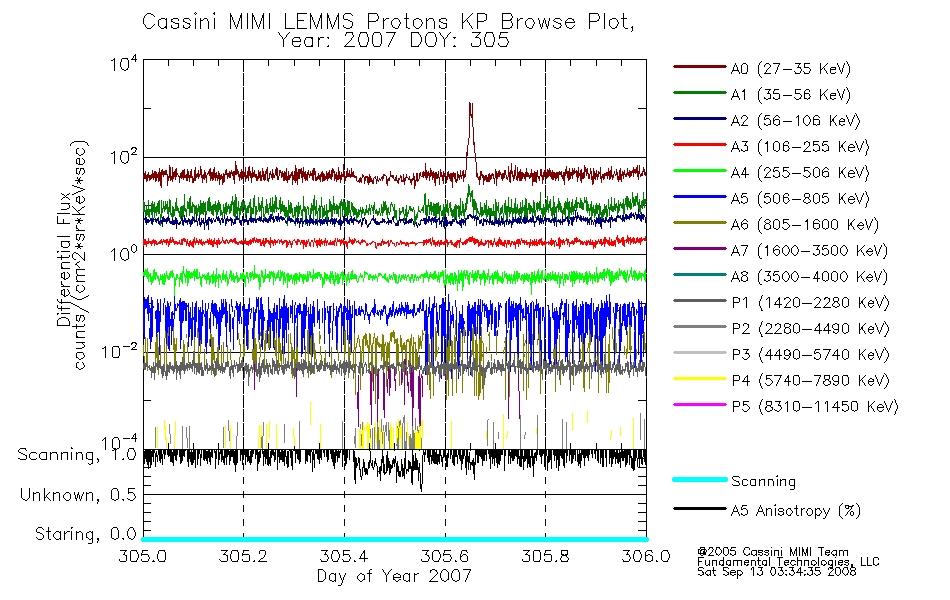This screenshot has height=600, width=950.
Task: Click the x-axis tick label 305.0
Action: 143,556
